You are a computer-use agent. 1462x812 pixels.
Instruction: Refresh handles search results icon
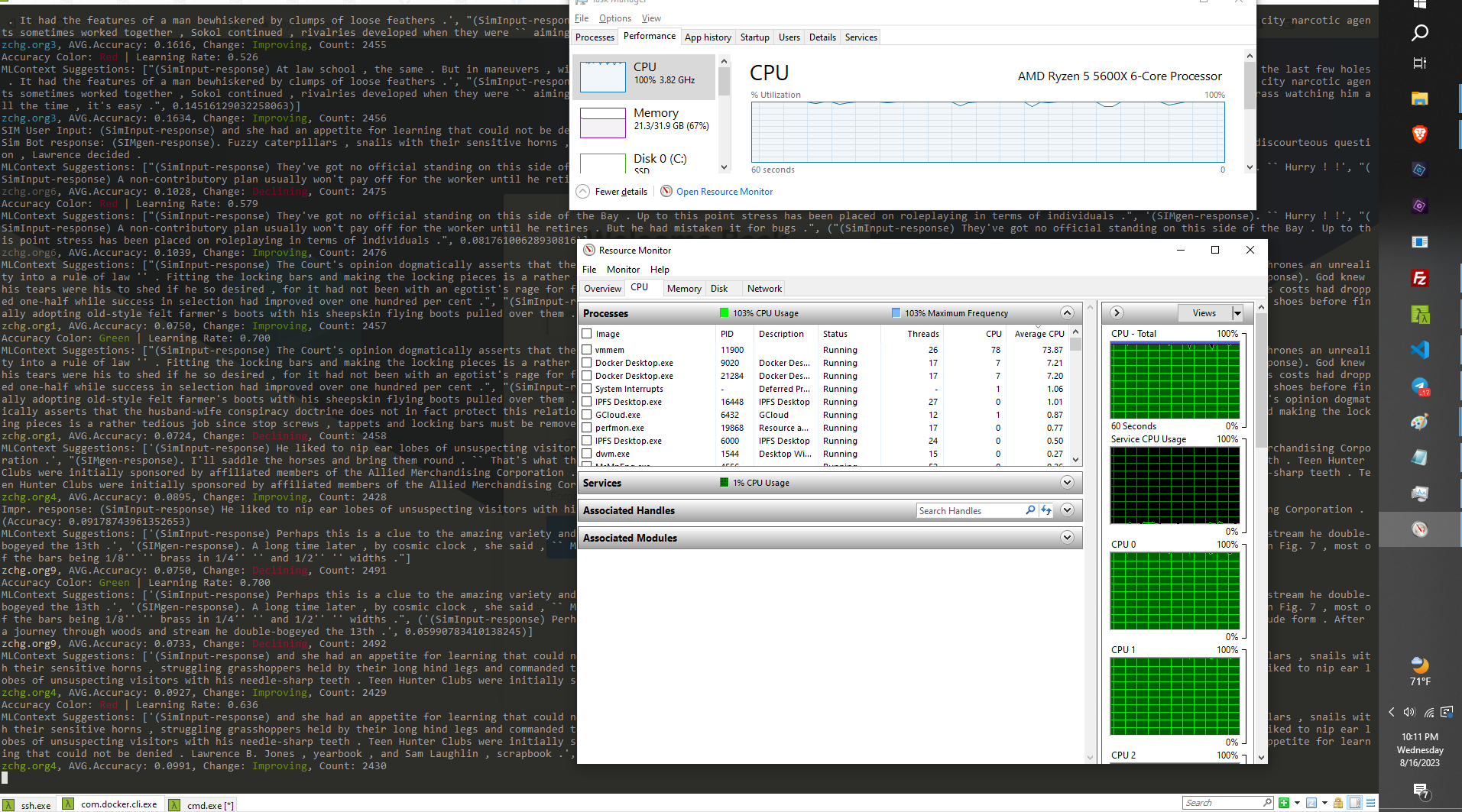click(1046, 510)
